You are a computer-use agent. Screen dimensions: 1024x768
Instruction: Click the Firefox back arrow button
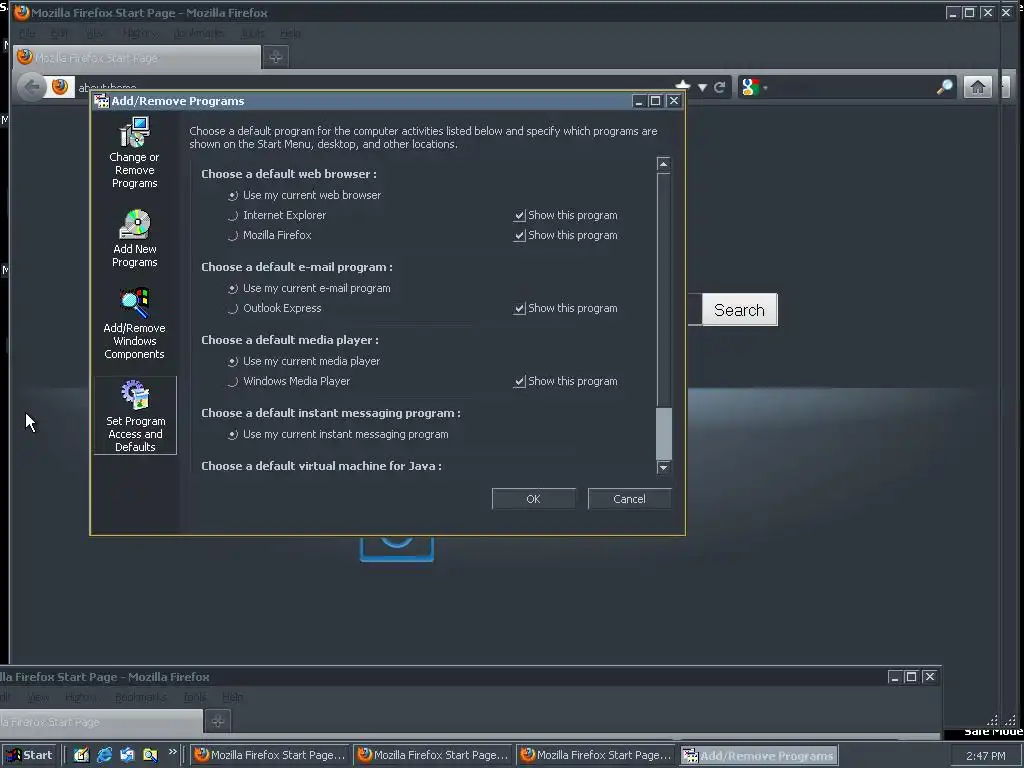point(31,87)
